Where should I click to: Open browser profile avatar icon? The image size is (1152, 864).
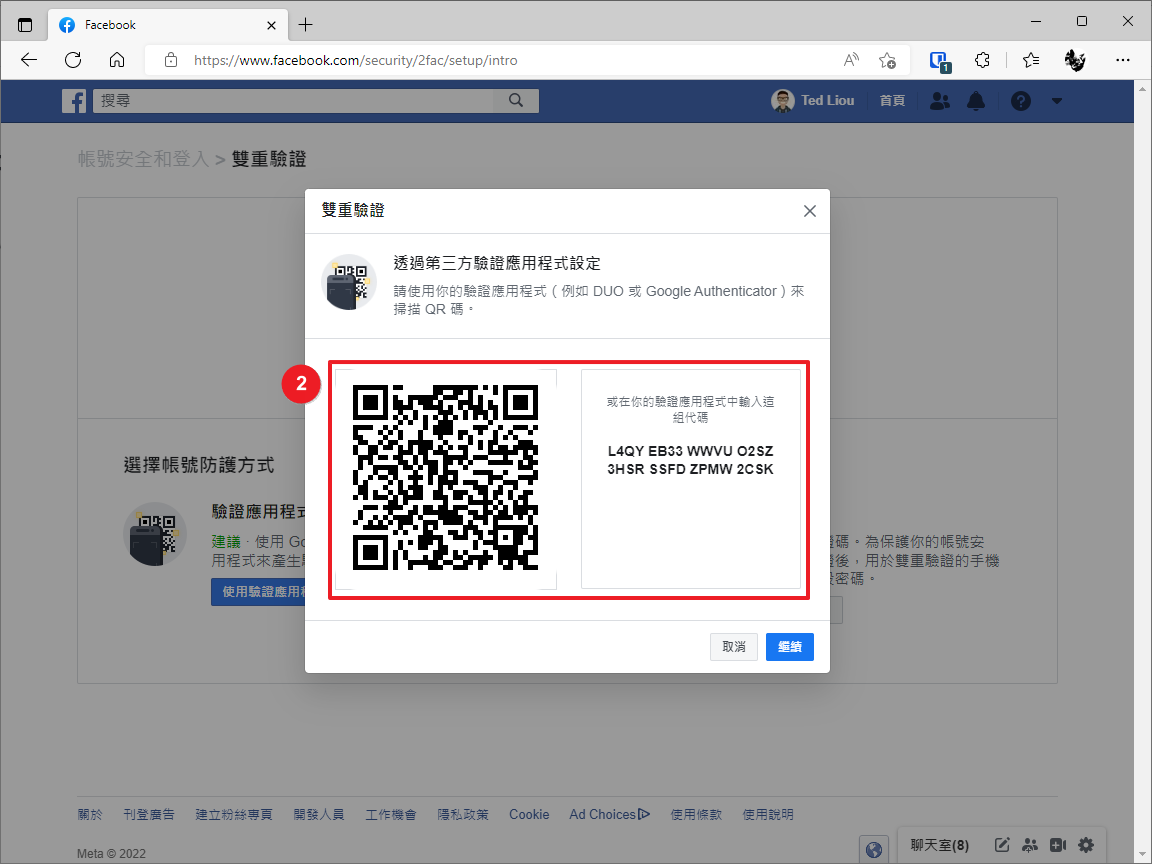point(1075,60)
